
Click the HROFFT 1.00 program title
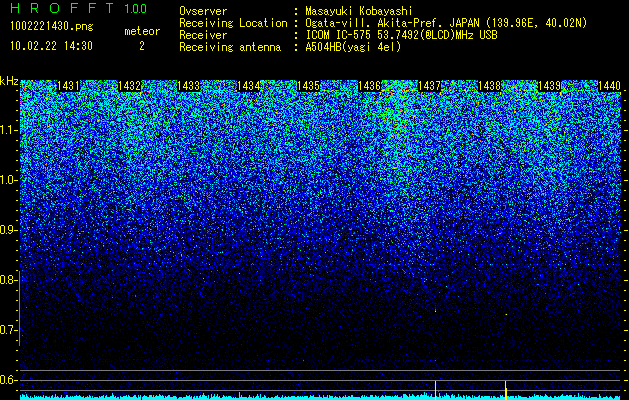click(x=79, y=8)
